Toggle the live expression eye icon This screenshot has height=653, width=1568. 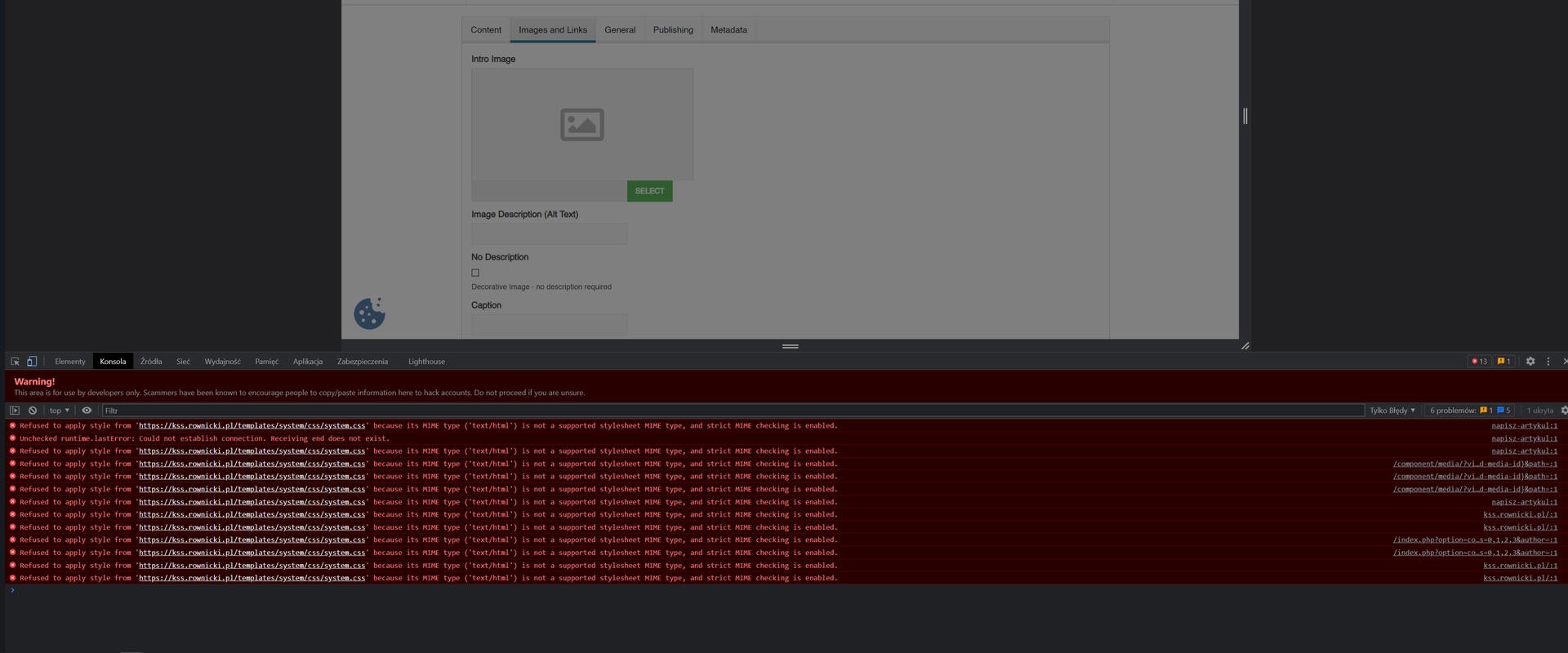pyautogui.click(x=87, y=411)
